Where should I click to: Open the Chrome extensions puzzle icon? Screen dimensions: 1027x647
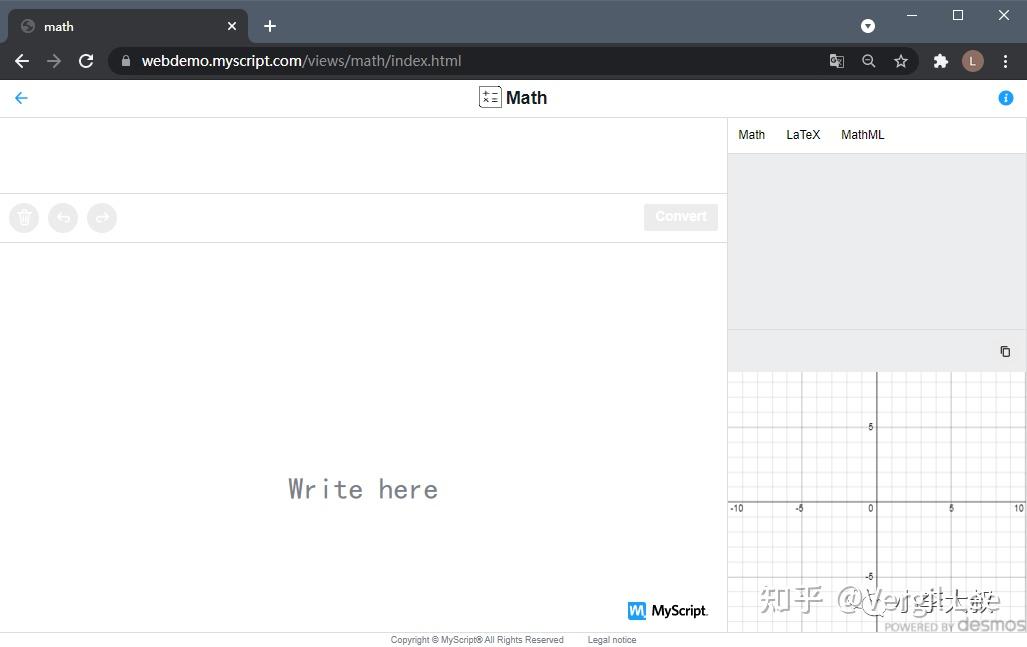tap(940, 61)
